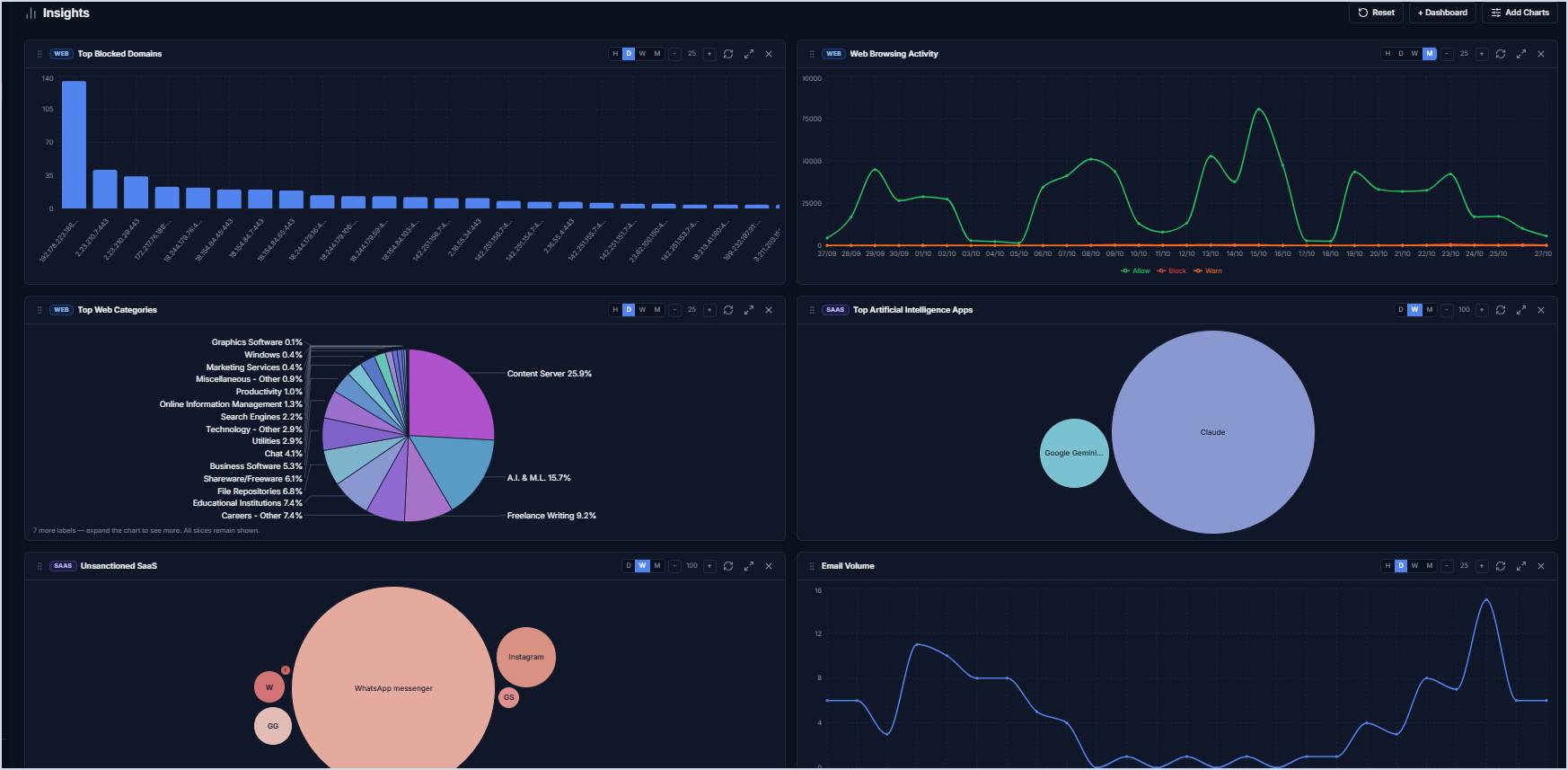
Task: Refresh the Web Browsing Activity chart
Action: tap(1501, 54)
